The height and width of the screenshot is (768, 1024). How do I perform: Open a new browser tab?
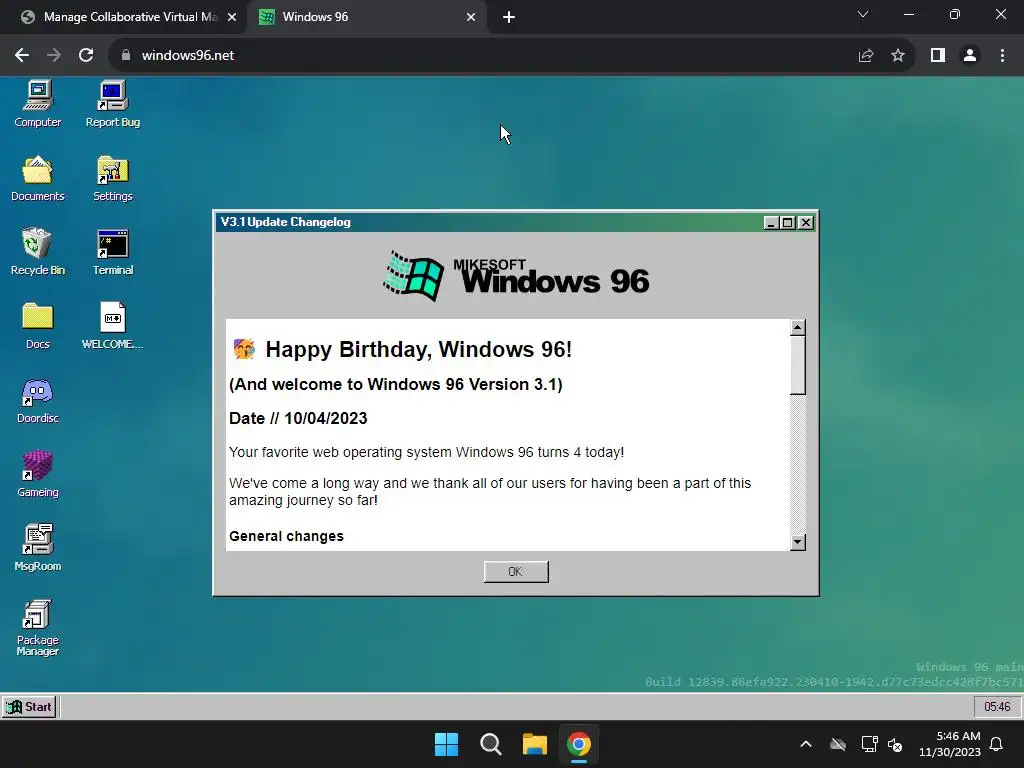coord(509,17)
